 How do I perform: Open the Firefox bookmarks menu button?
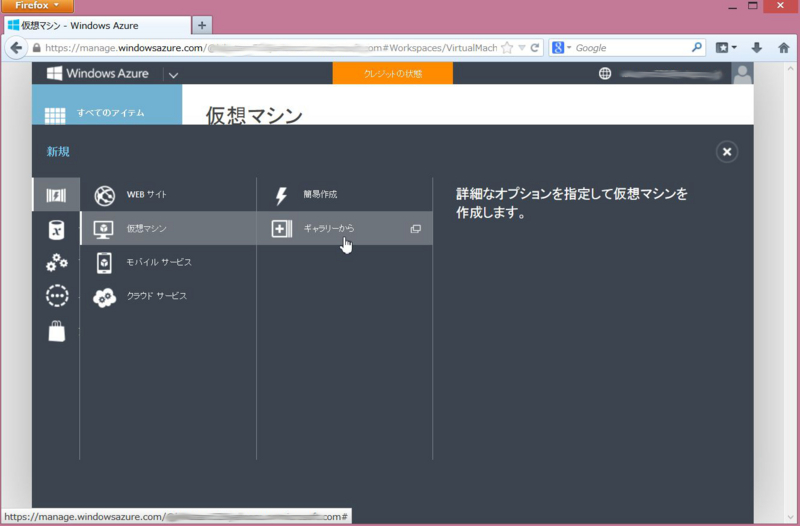point(726,48)
